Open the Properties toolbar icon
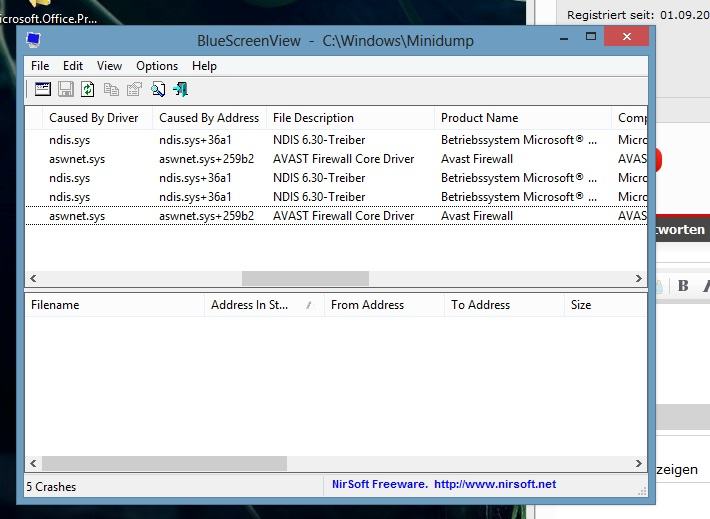Image resolution: width=710 pixels, height=519 pixels. [134, 89]
